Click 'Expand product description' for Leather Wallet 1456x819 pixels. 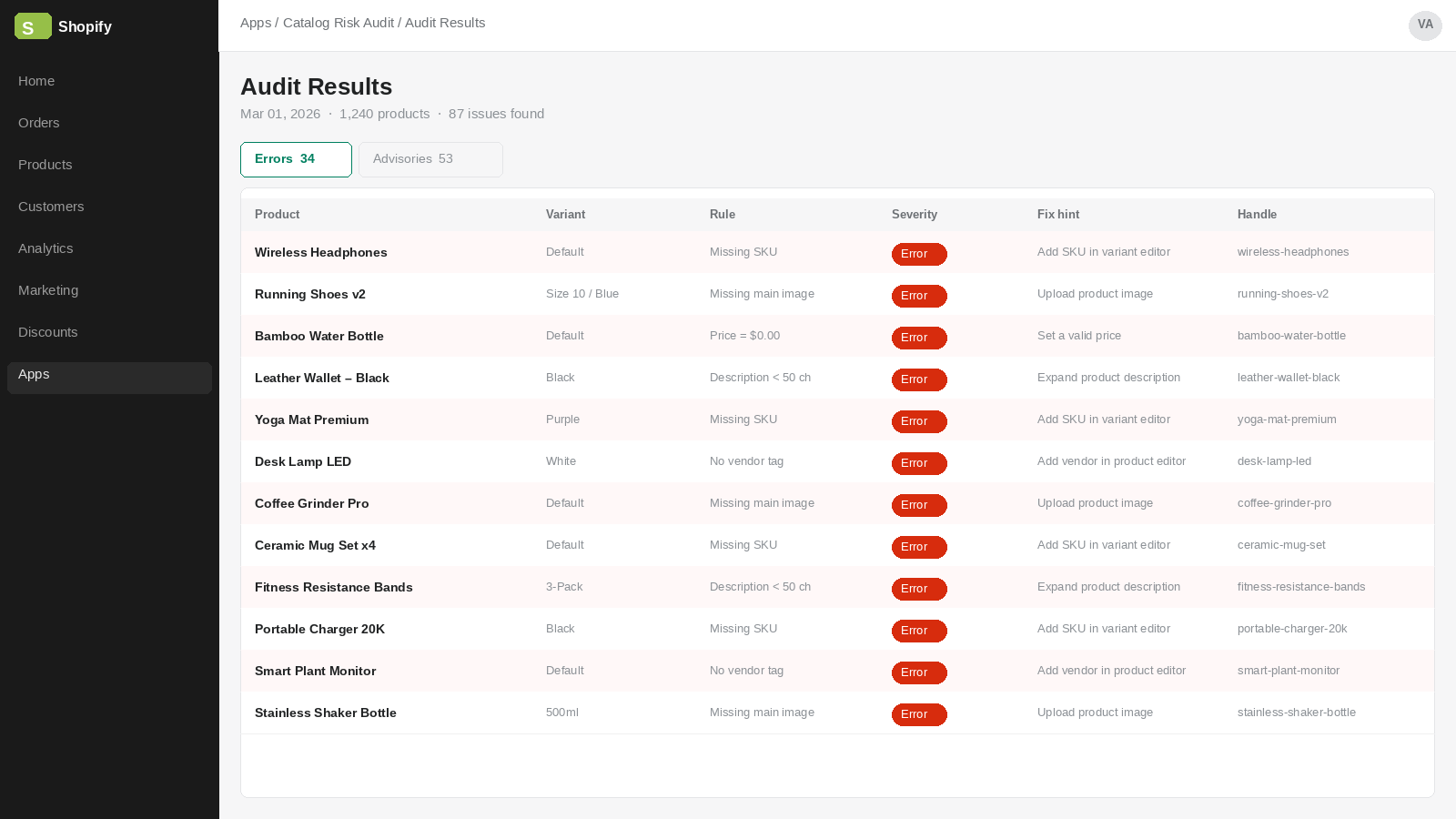point(1108,378)
